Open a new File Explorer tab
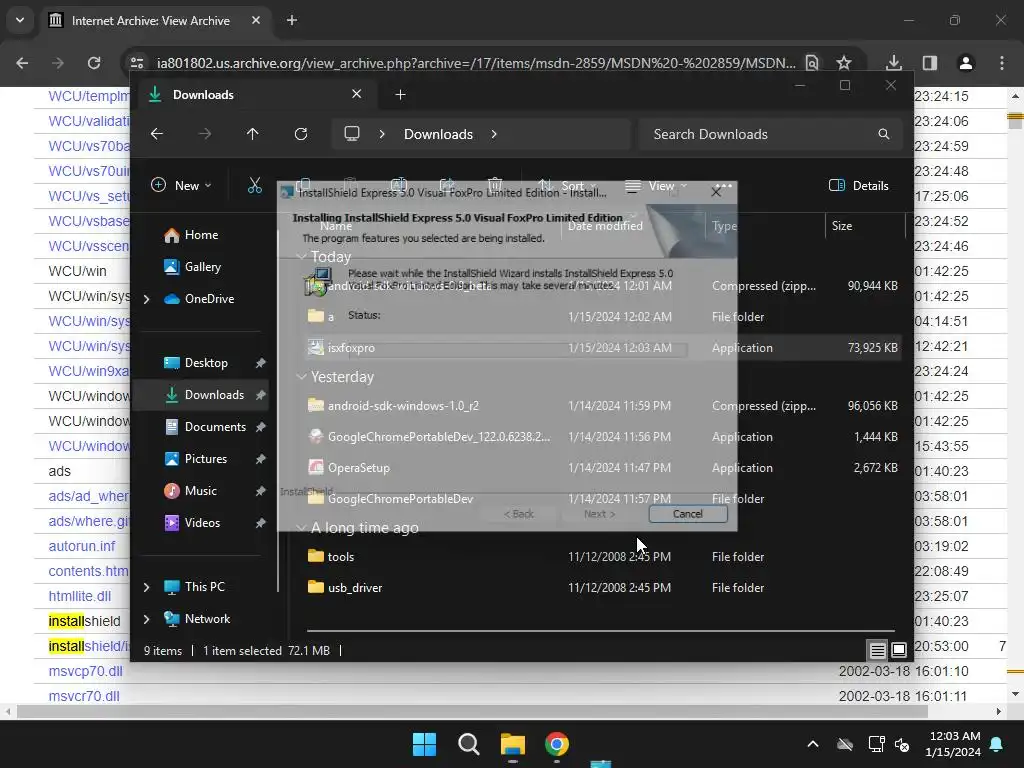This screenshot has width=1024, height=768. pyautogui.click(x=400, y=95)
